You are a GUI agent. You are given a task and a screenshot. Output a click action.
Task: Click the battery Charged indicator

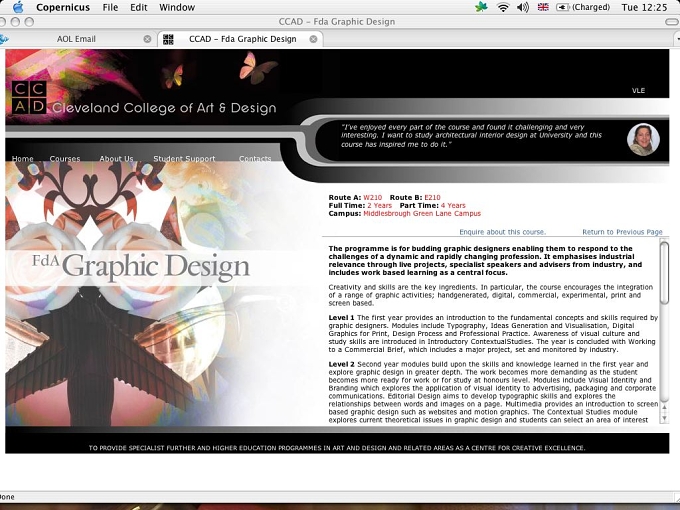click(x=583, y=7)
